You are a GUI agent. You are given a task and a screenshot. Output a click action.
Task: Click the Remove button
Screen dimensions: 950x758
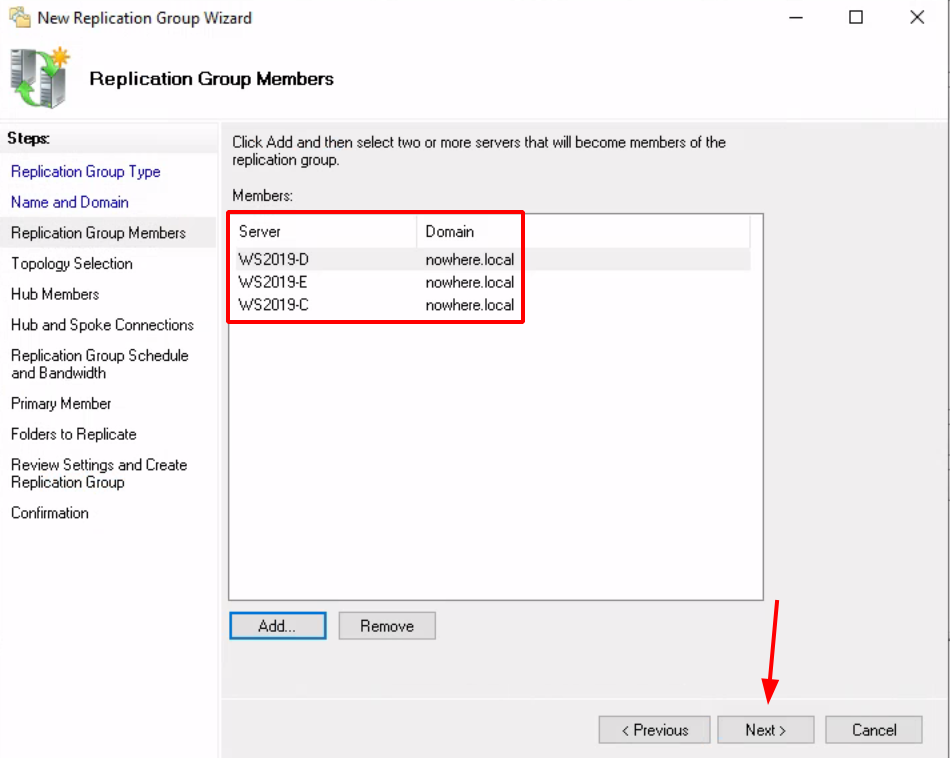click(x=387, y=626)
